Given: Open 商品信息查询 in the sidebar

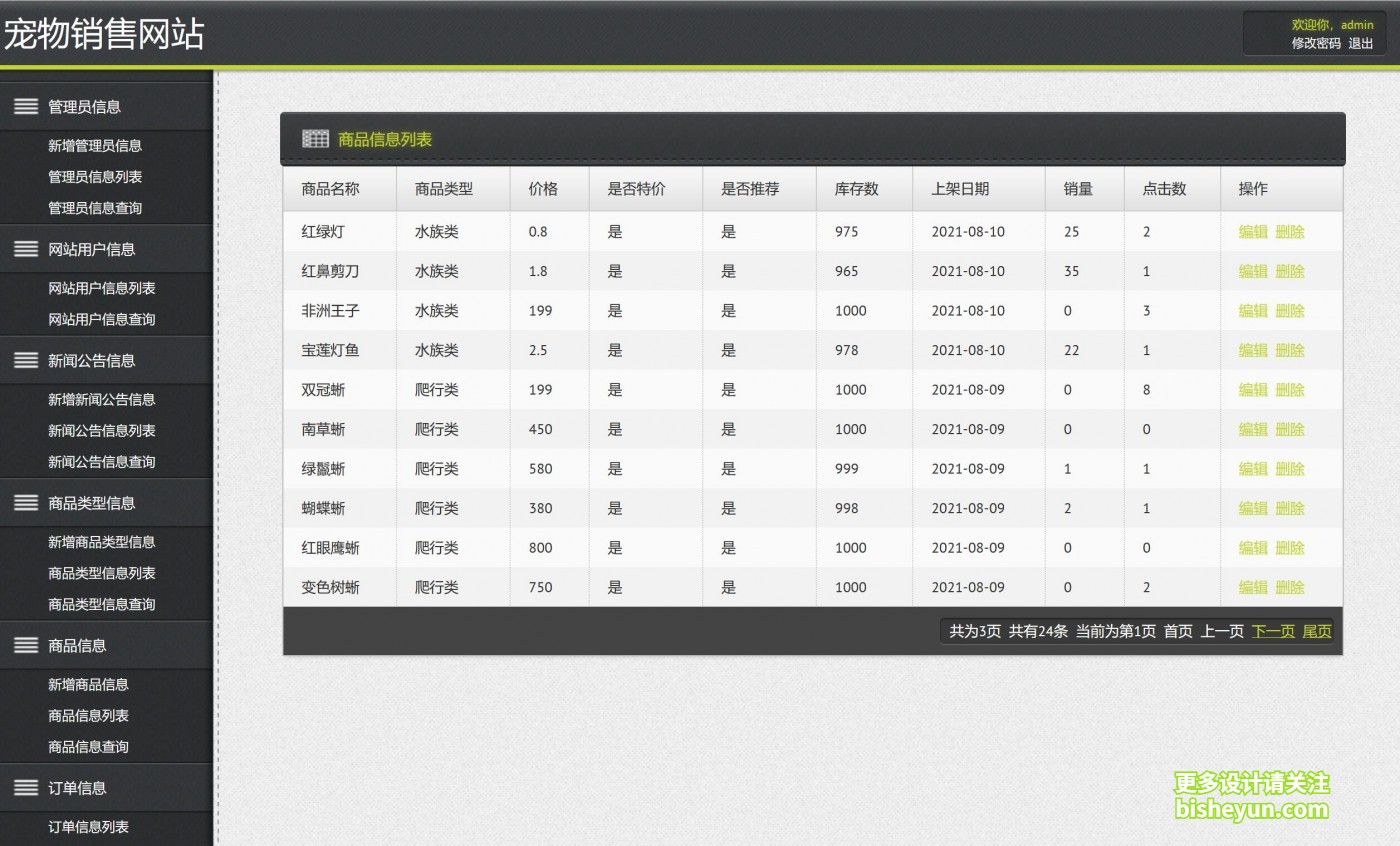Looking at the screenshot, I should coord(88,747).
